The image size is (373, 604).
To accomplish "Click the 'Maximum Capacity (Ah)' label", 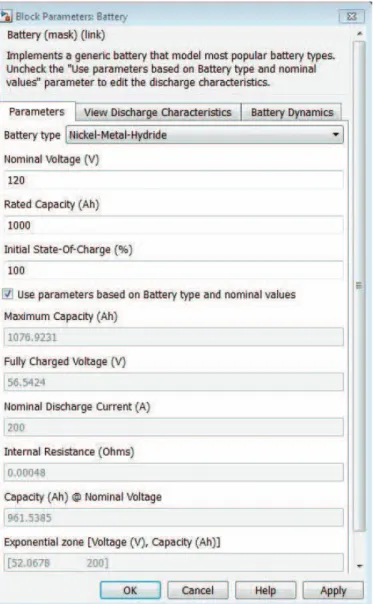I will tap(60, 316).
